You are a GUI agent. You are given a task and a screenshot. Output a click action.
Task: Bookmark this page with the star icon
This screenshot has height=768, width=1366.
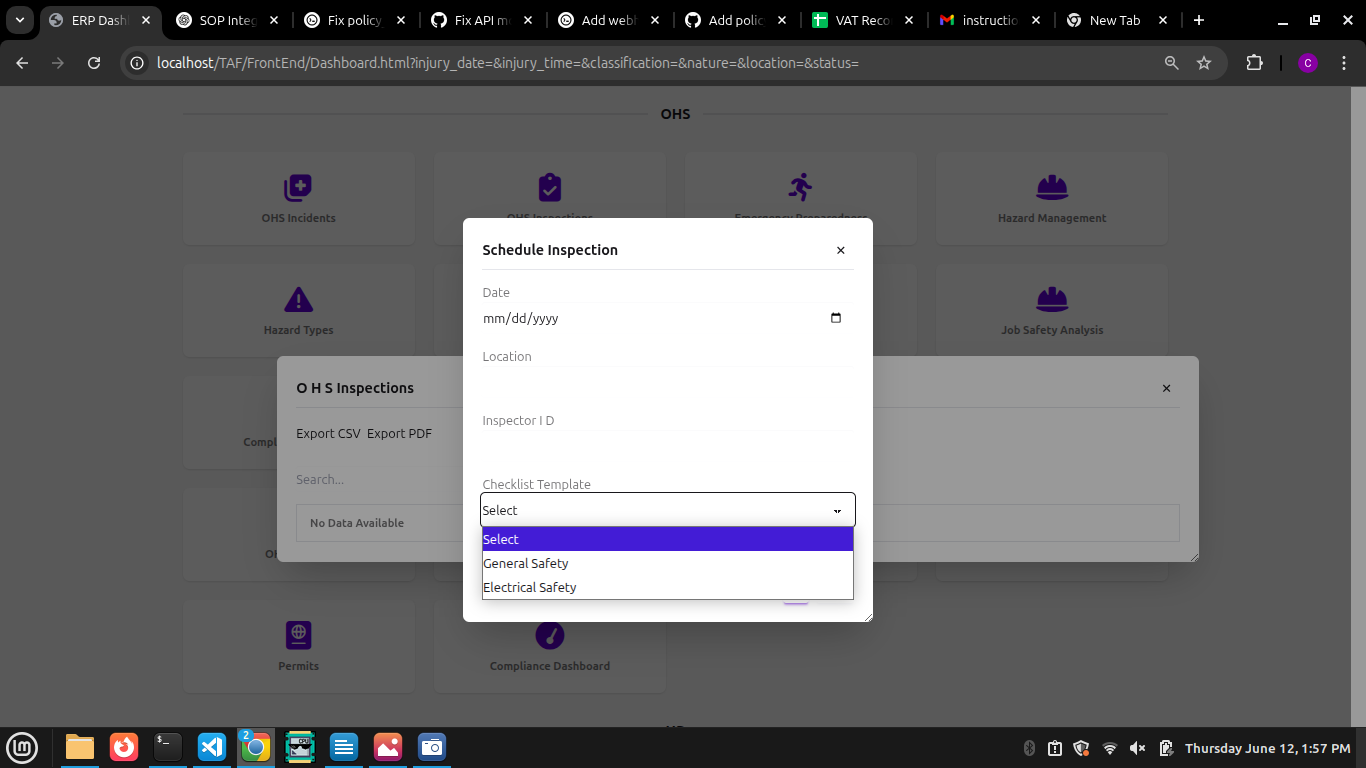pyautogui.click(x=1204, y=63)
